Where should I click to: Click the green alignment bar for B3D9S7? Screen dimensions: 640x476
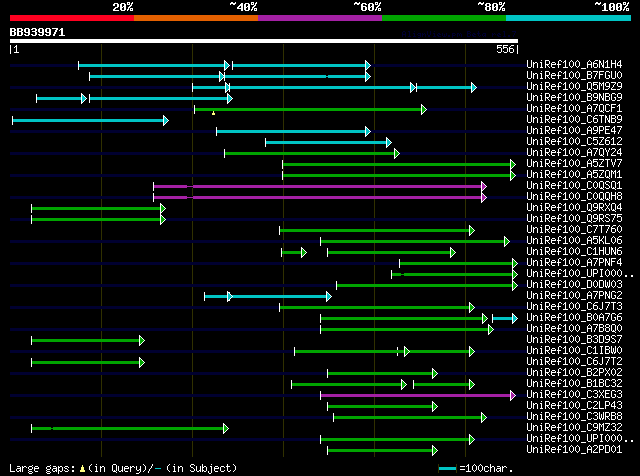pyautogui.click(x=88, y=340)
